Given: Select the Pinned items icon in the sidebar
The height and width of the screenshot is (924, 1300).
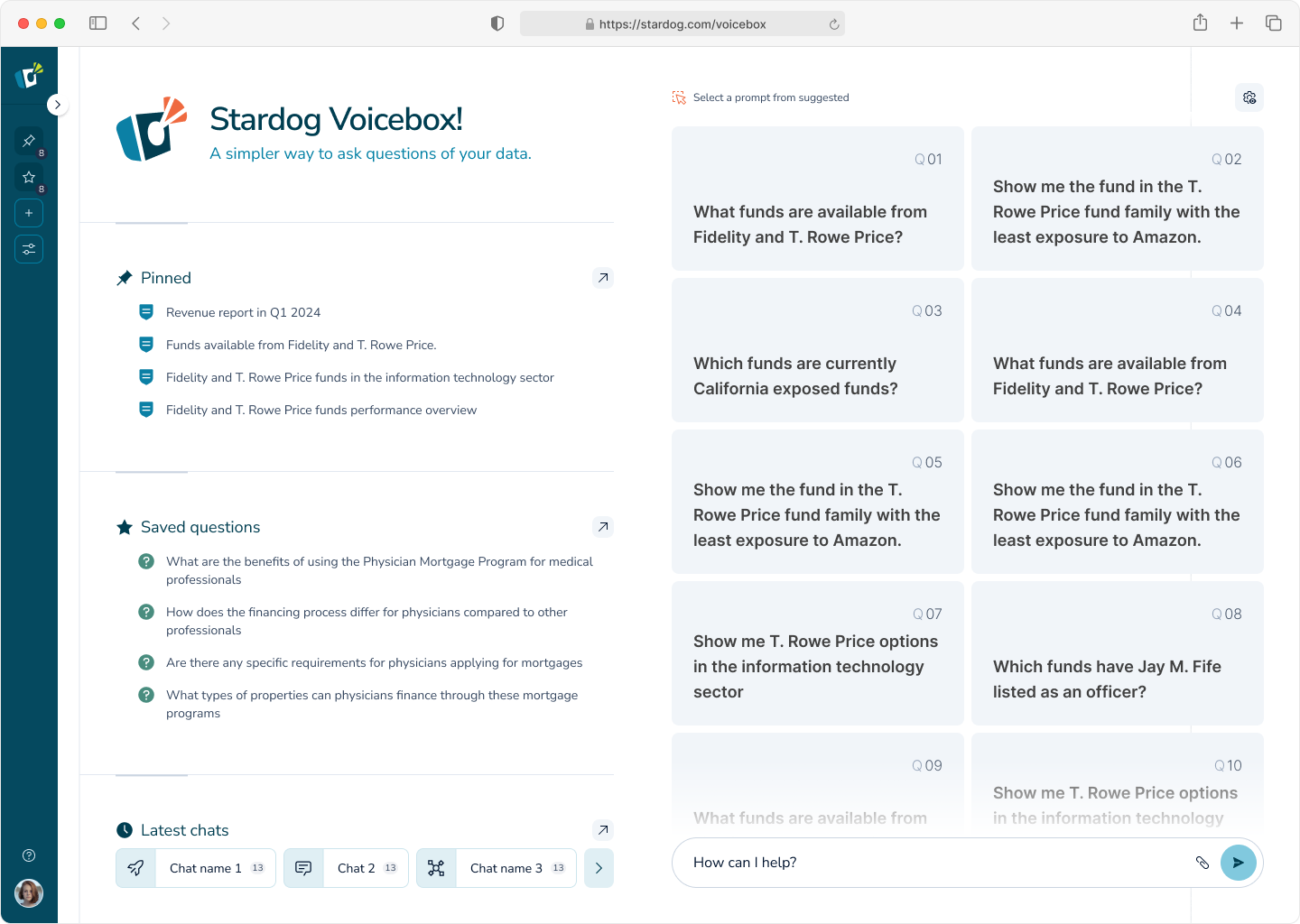Looking at the screenshot, I should [x=28, y=141].
